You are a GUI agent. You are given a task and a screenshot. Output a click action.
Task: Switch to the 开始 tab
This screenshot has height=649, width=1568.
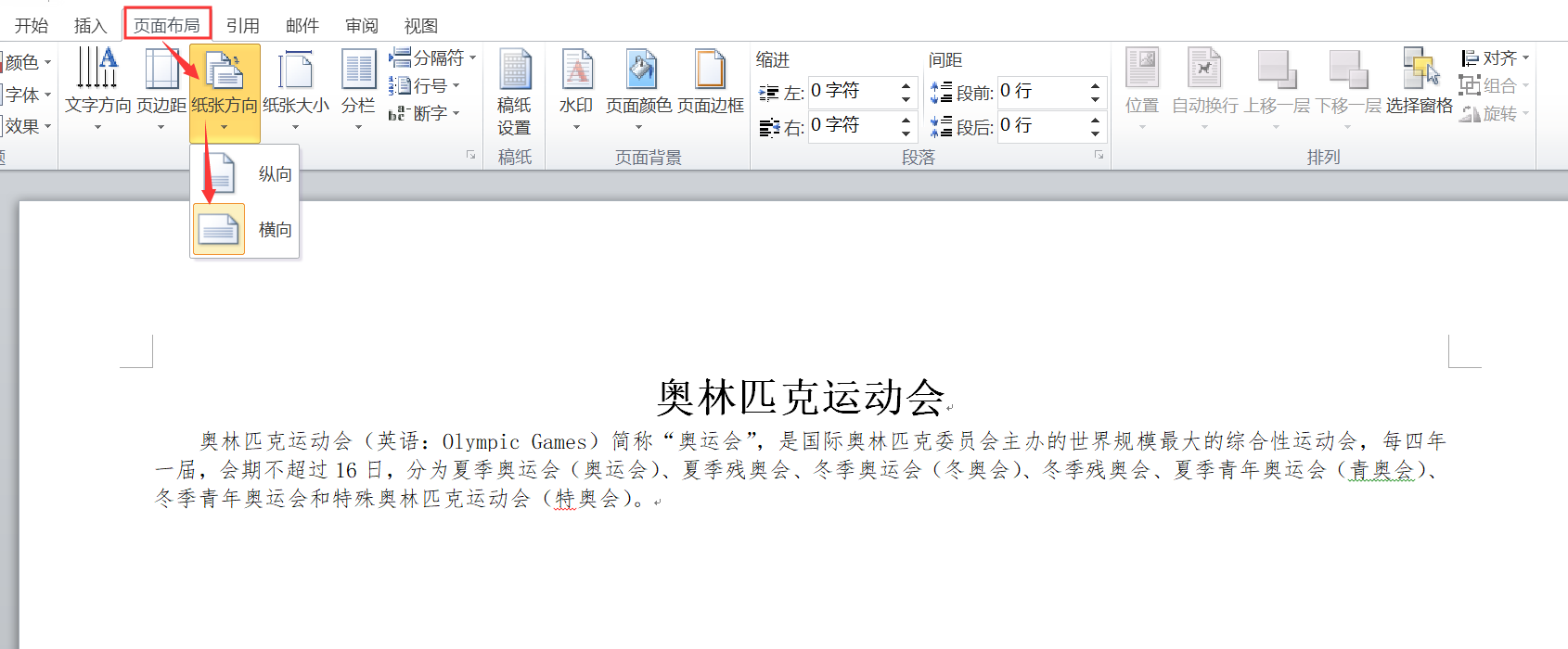[32, 25]
